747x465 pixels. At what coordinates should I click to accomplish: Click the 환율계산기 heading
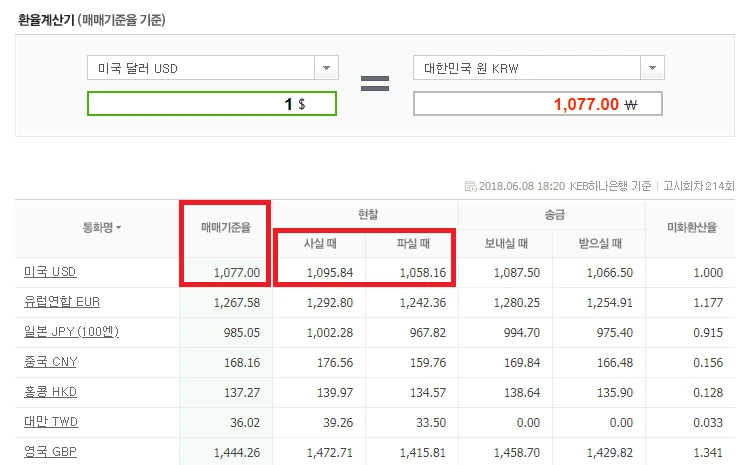coord(46,20)
